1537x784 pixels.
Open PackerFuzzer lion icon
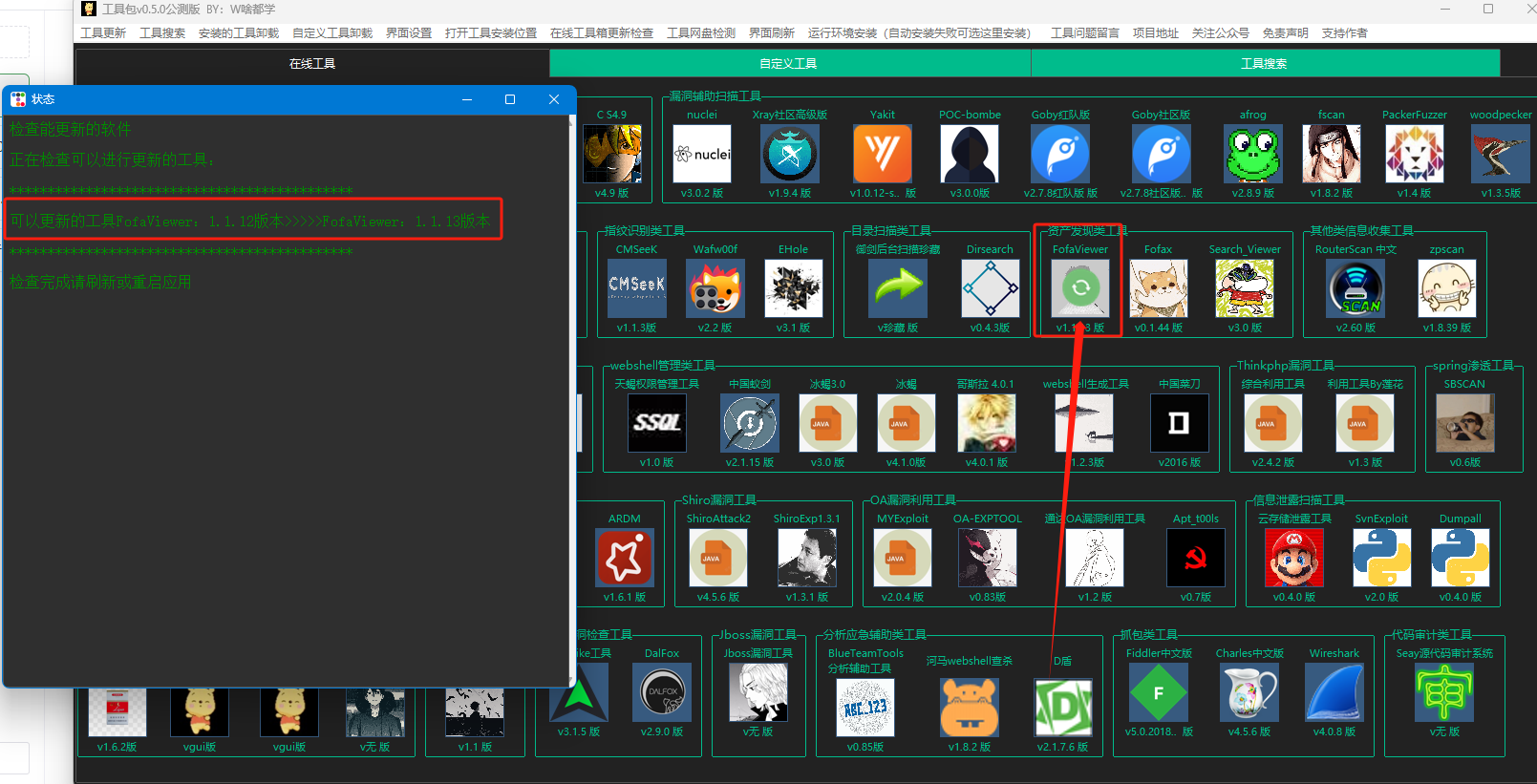(x=1415, y=154)
